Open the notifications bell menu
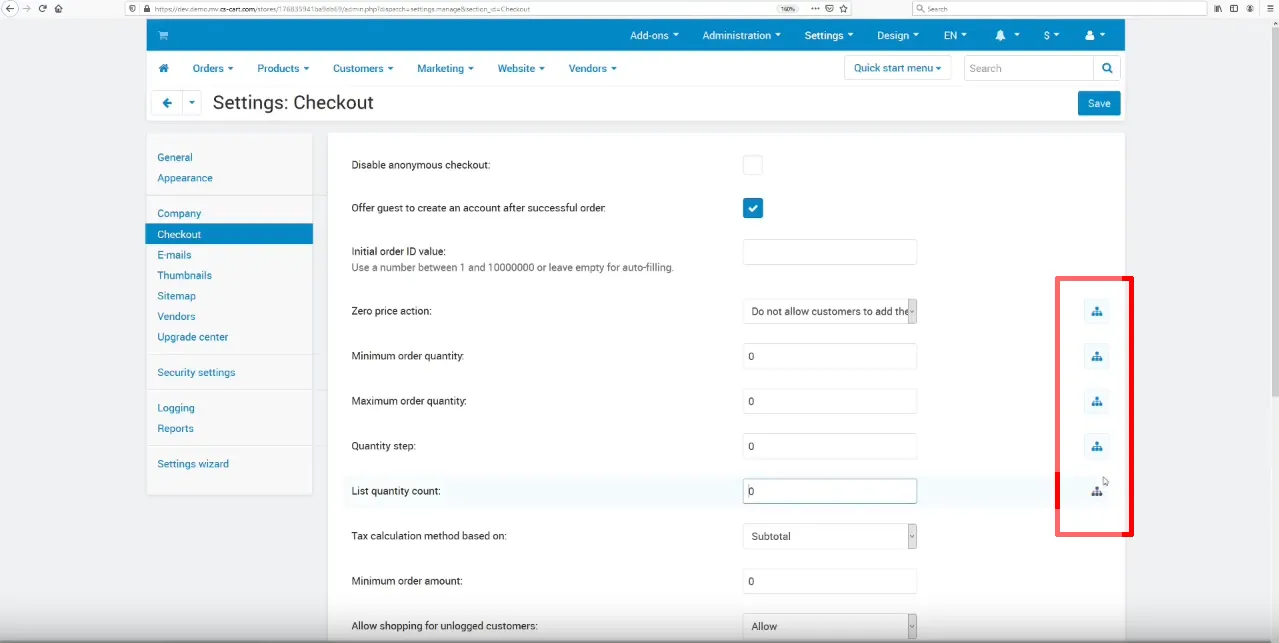This screenshot has width=1279, height=643. (x=1006, y=35)
